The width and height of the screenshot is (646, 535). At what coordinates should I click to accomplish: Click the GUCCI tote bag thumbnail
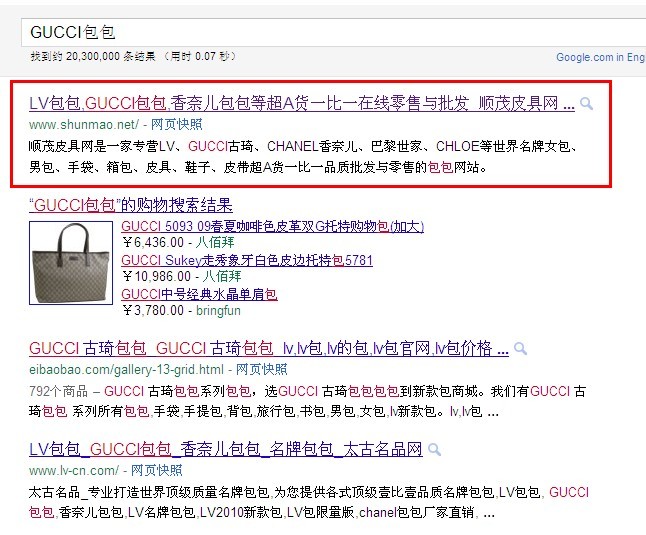pos(71,263)
